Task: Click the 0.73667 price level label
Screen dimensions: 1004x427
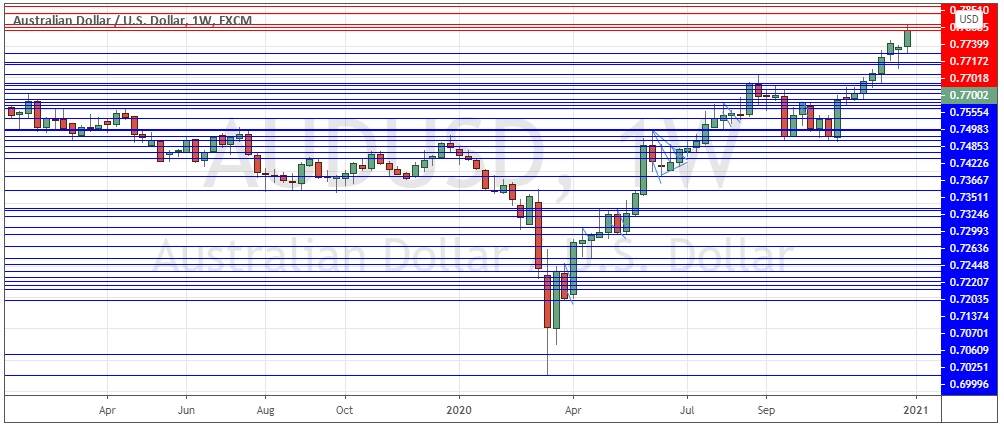Action: pyautogui.click(x=970, y=180)
